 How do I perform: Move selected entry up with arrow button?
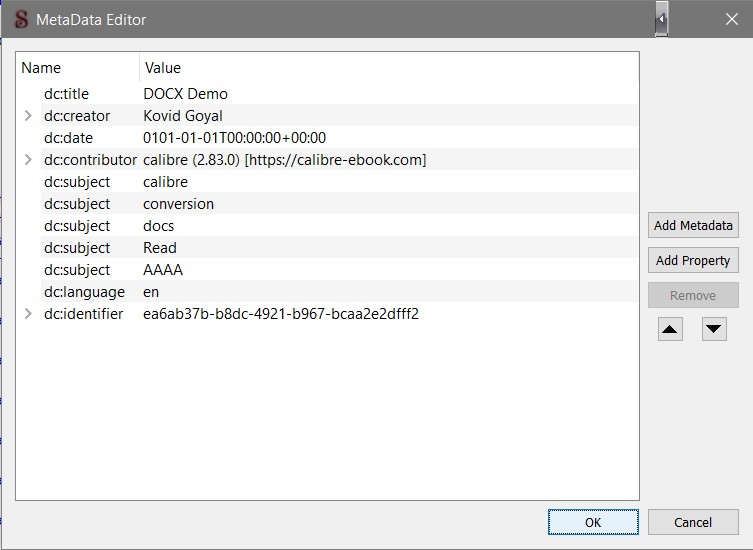coord(670,329)
